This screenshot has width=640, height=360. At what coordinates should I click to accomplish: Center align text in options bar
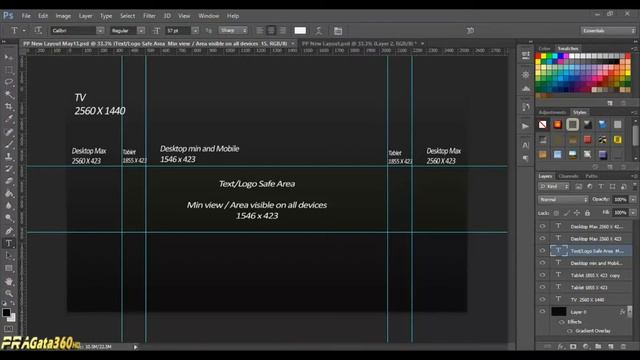[x=271, y=31]
